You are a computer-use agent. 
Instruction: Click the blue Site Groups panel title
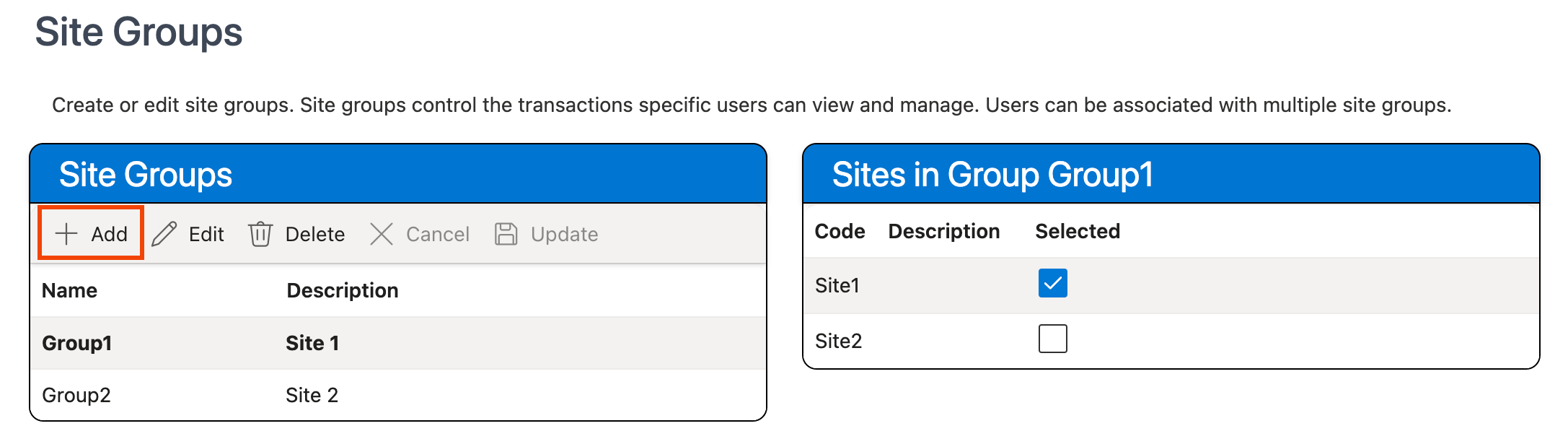[146, 175]
